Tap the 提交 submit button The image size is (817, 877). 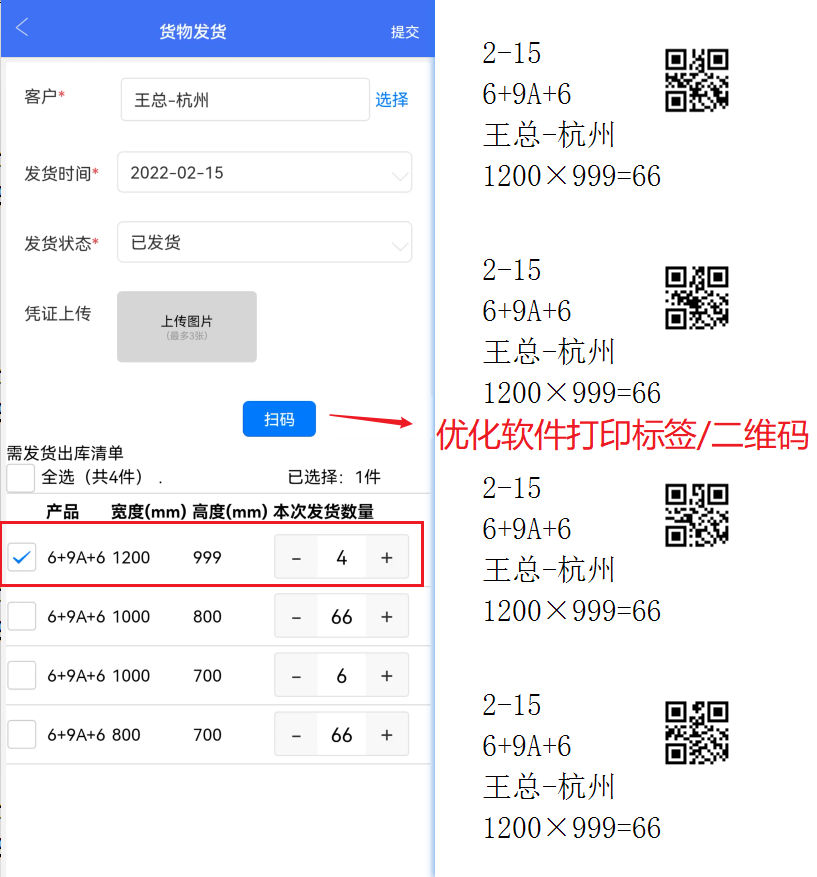(x=405, y=32)
